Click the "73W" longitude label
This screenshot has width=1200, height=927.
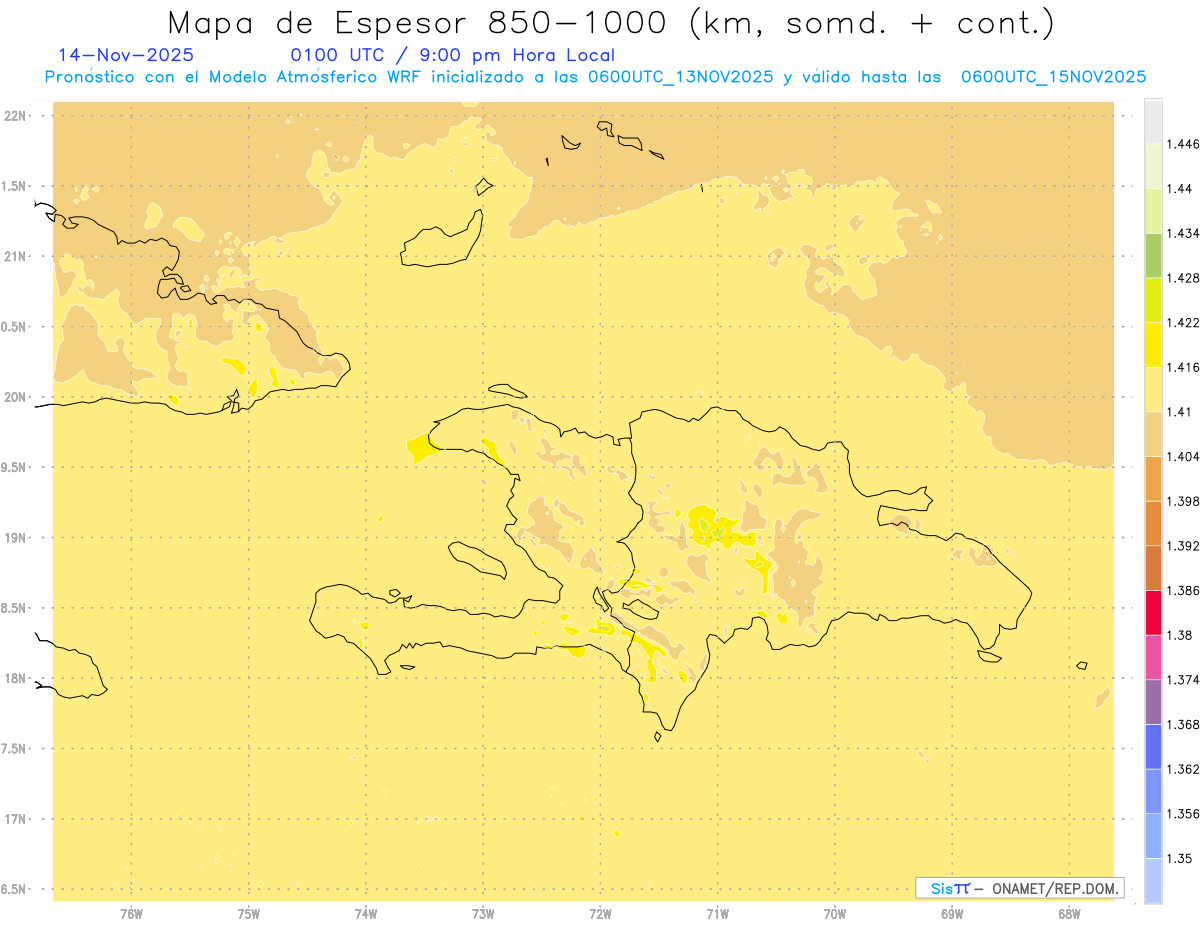click(x=483, y=913)
